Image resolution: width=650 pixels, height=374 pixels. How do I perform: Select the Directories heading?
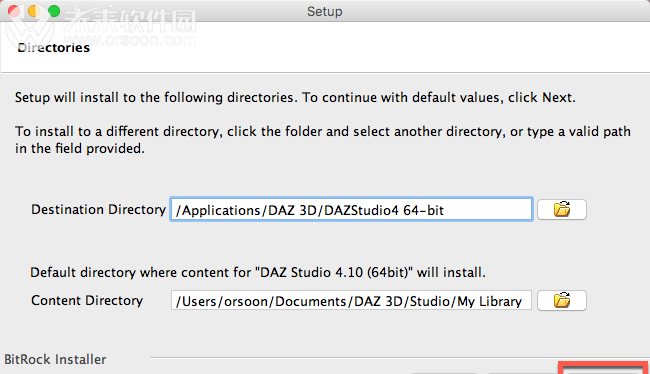pos(53,48)
